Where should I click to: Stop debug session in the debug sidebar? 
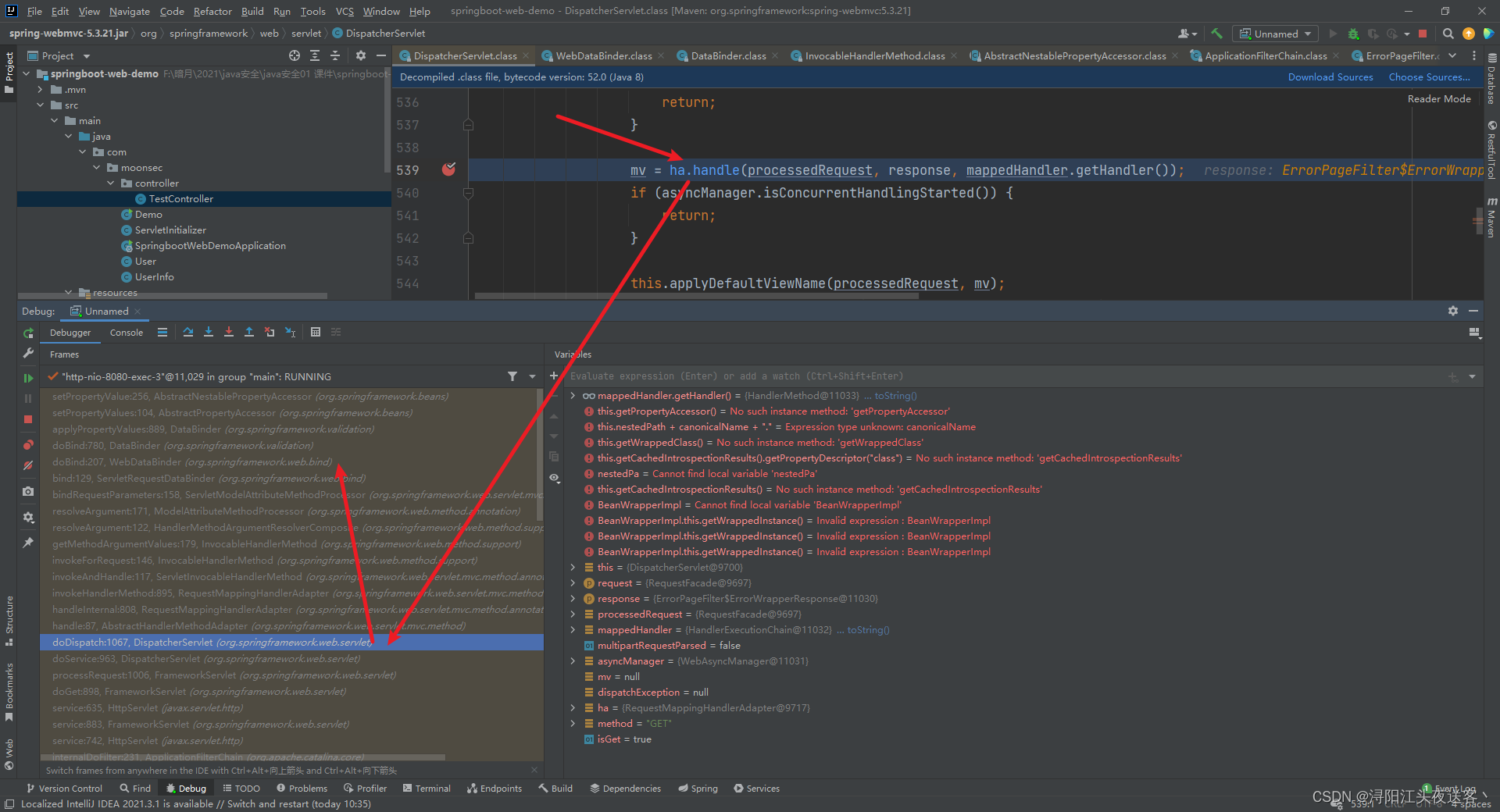coord(28,419)
